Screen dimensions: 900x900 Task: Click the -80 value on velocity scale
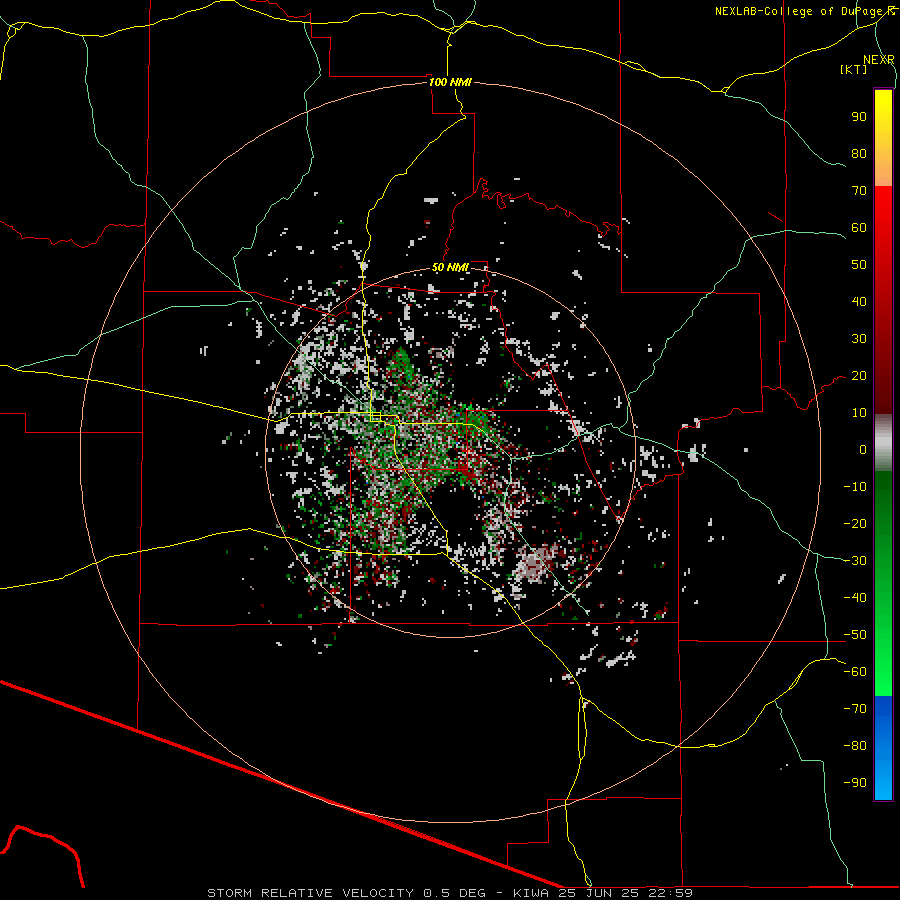click(855, 746)
